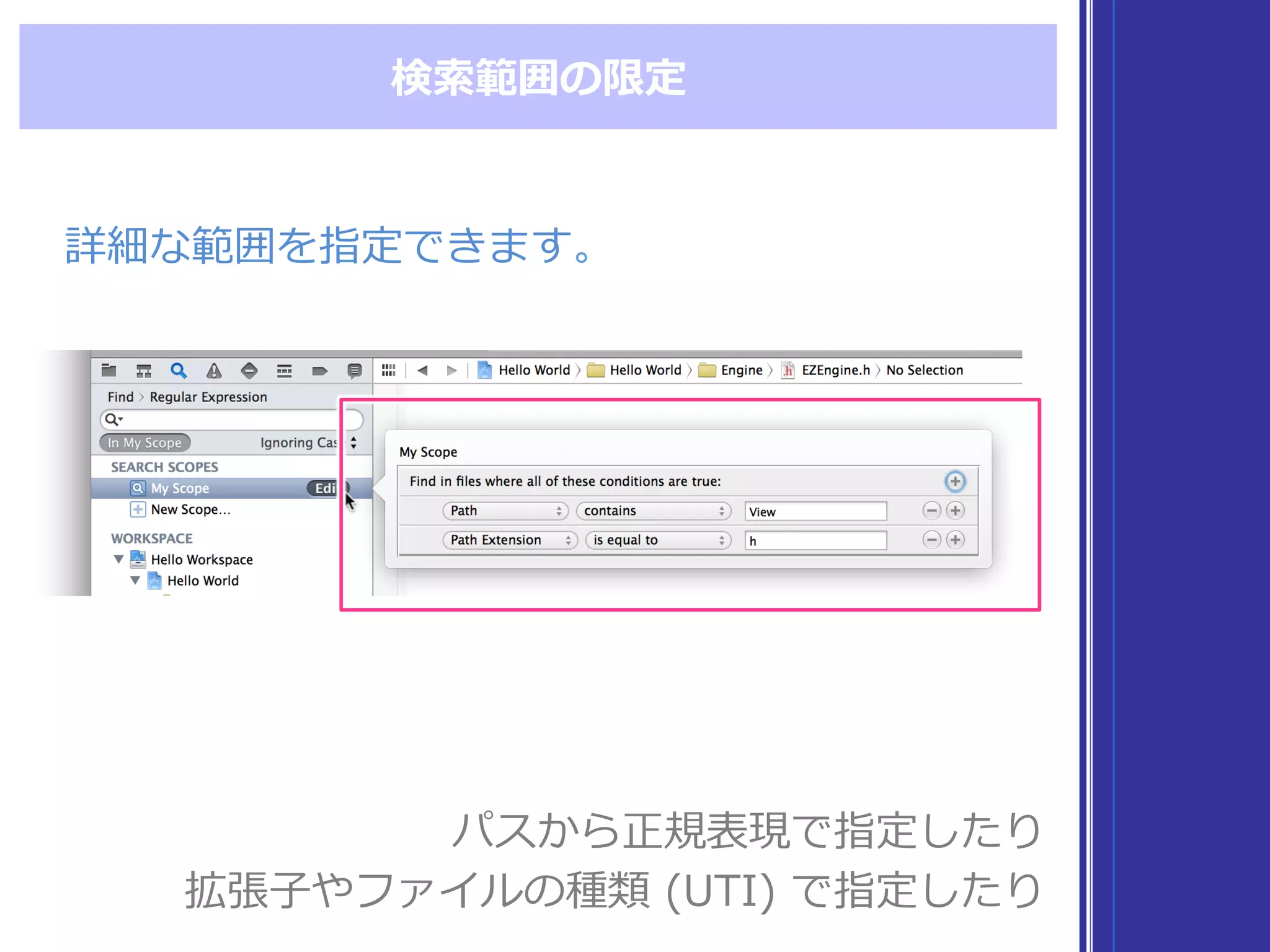Collapse the Hello Workspace tree item
The image size is (1270, 952).
118,560
